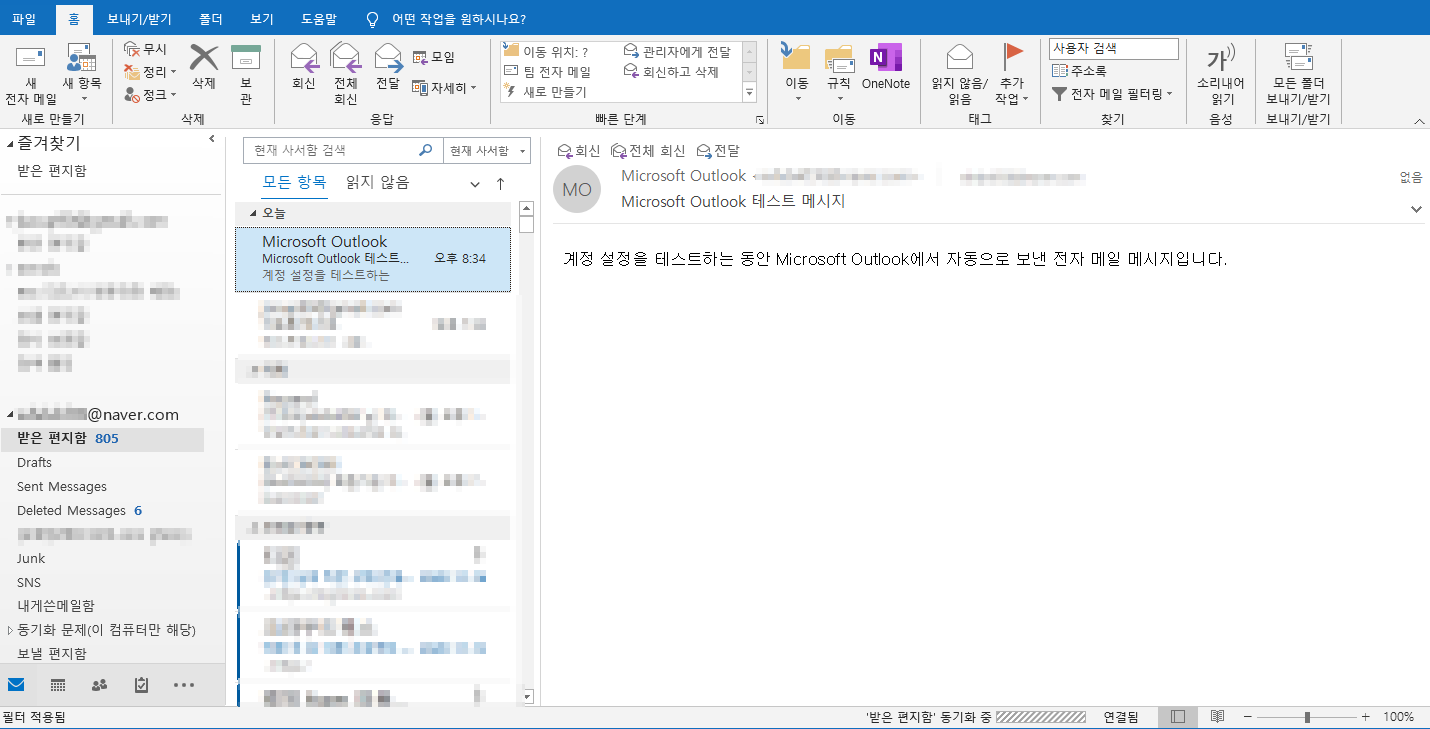Click reading pane 회신 reply button
The width and height of the screenshot is (1430, 729).
click(x=579, y=151)
